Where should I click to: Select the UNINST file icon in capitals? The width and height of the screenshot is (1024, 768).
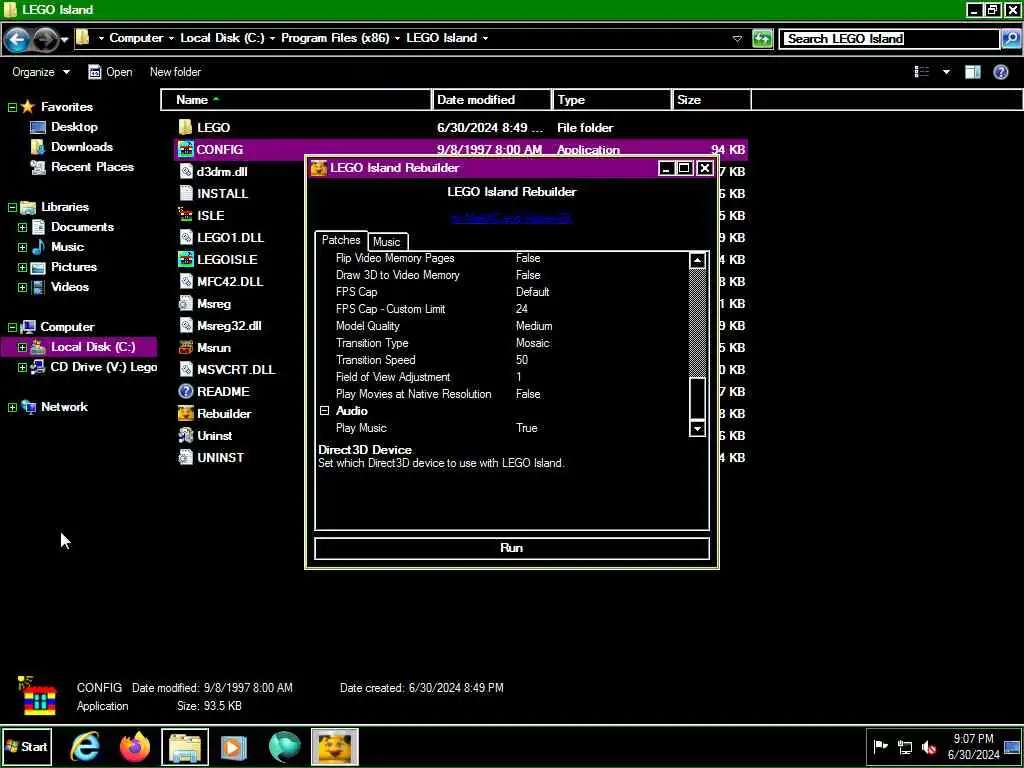(185, 458)
